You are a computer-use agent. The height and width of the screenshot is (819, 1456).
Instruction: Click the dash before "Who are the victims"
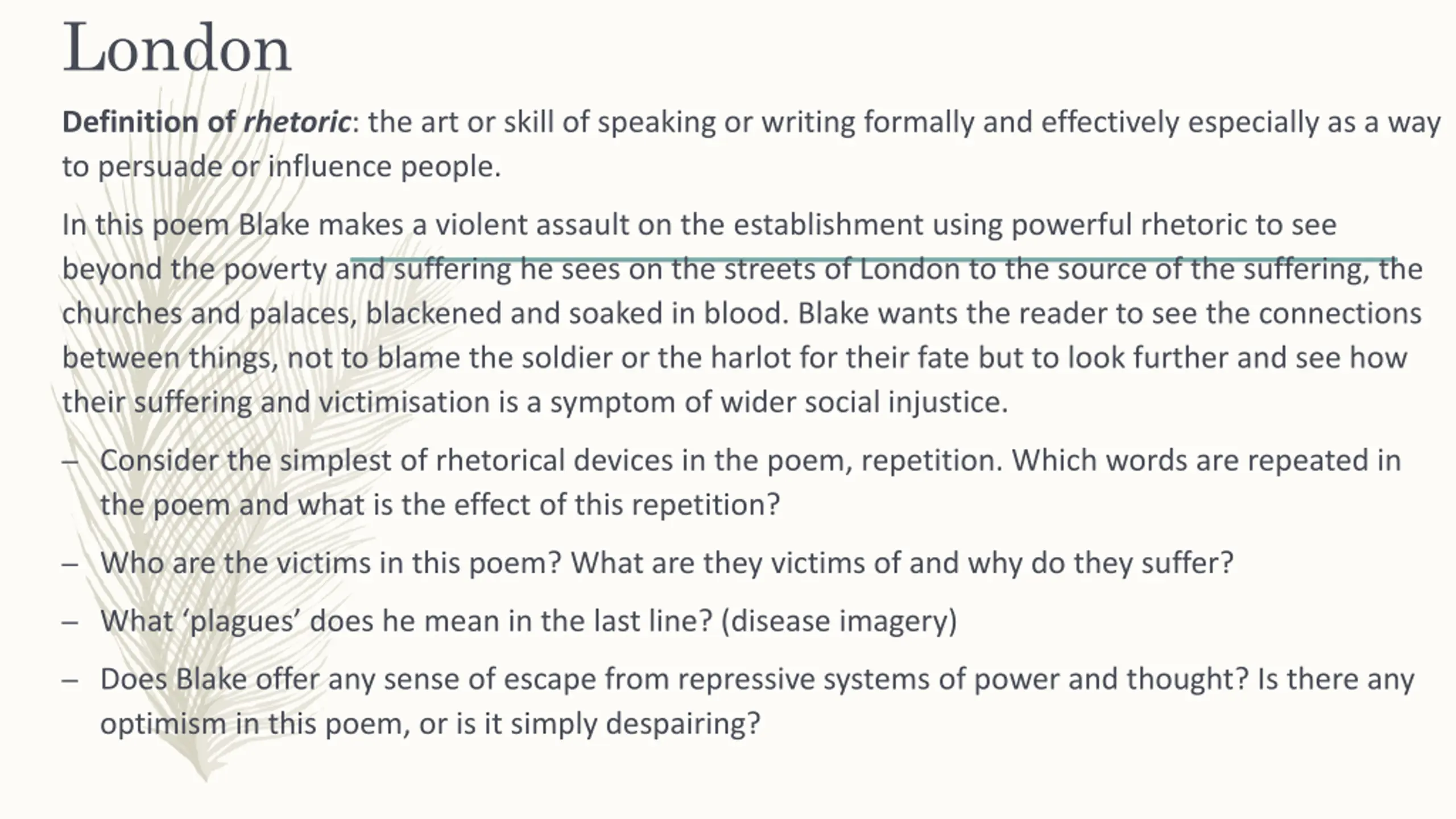[x=70, y=564]
